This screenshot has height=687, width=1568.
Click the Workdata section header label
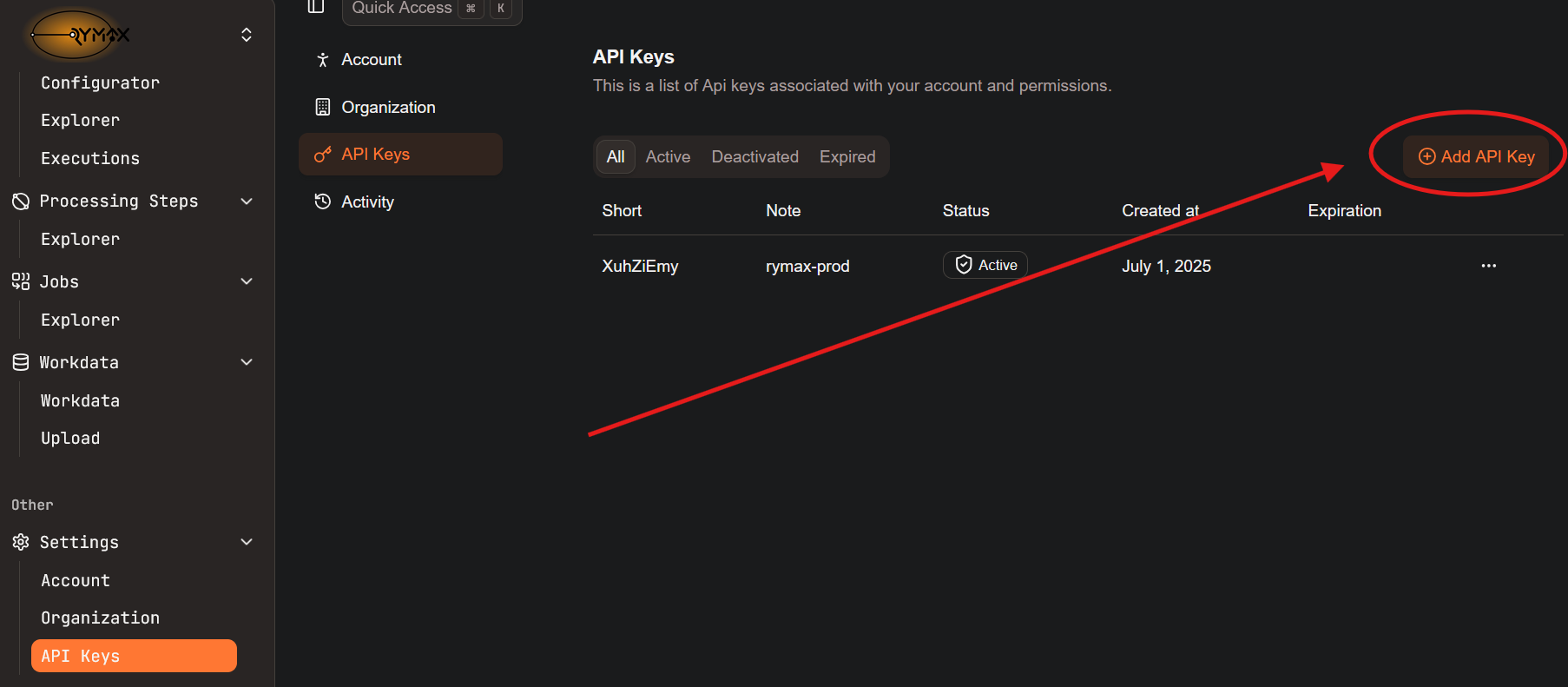pos(79,362)
